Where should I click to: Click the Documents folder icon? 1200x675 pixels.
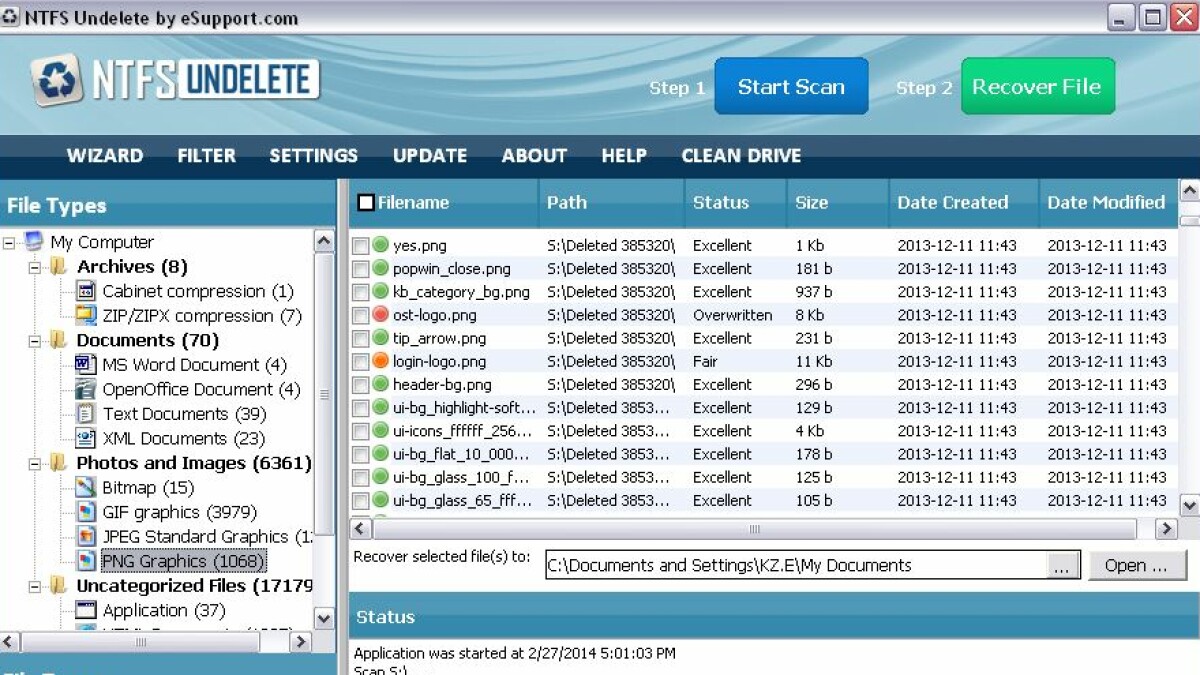point(60,340)
